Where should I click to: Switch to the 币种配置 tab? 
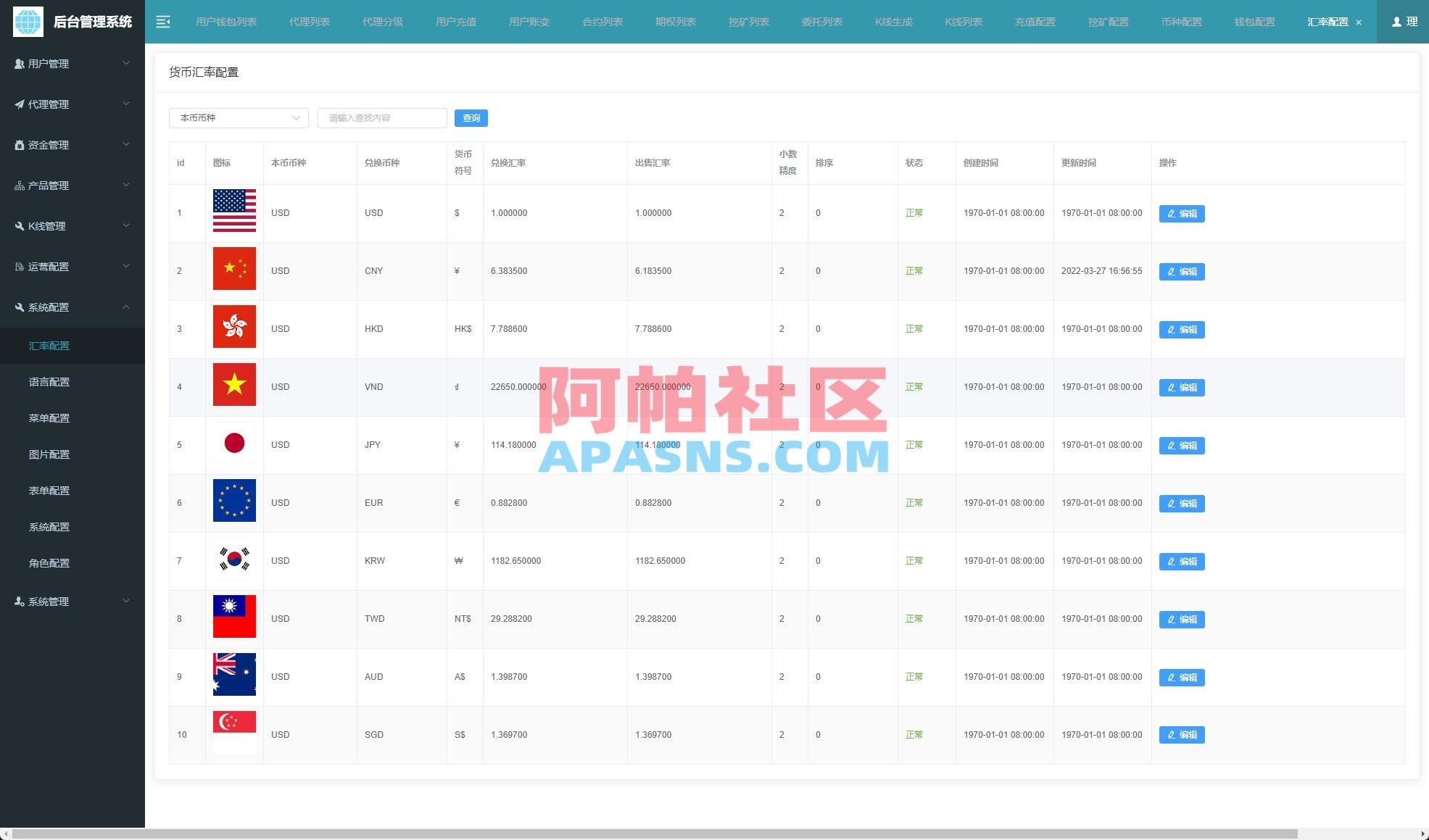(x=1181, y=22)
